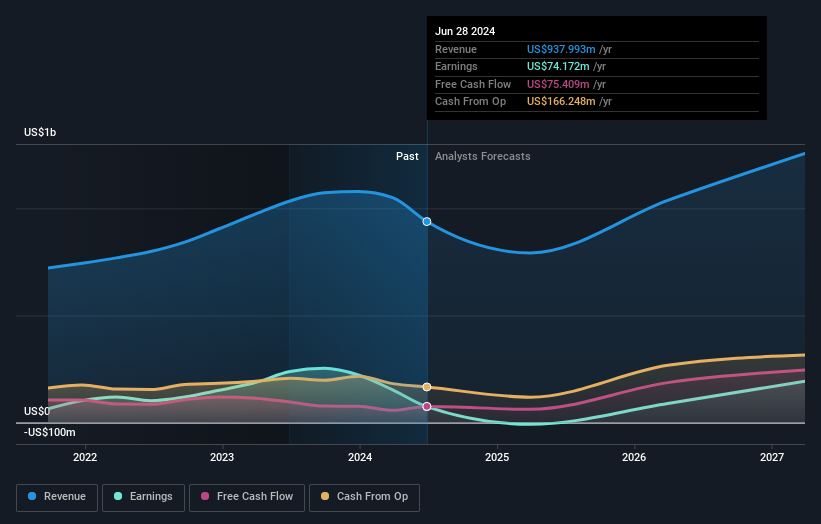The width and height of the screenshot is (821, 524).
Task: Toggle the Earnings legend button
Action: click(x=143, y=497)
